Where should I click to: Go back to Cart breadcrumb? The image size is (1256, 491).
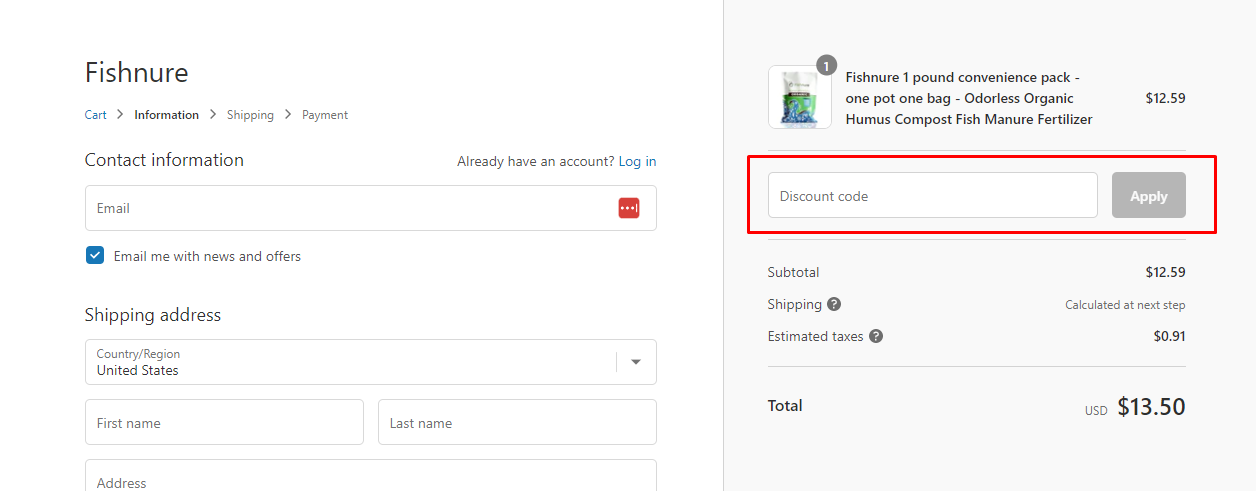[96, 115]
